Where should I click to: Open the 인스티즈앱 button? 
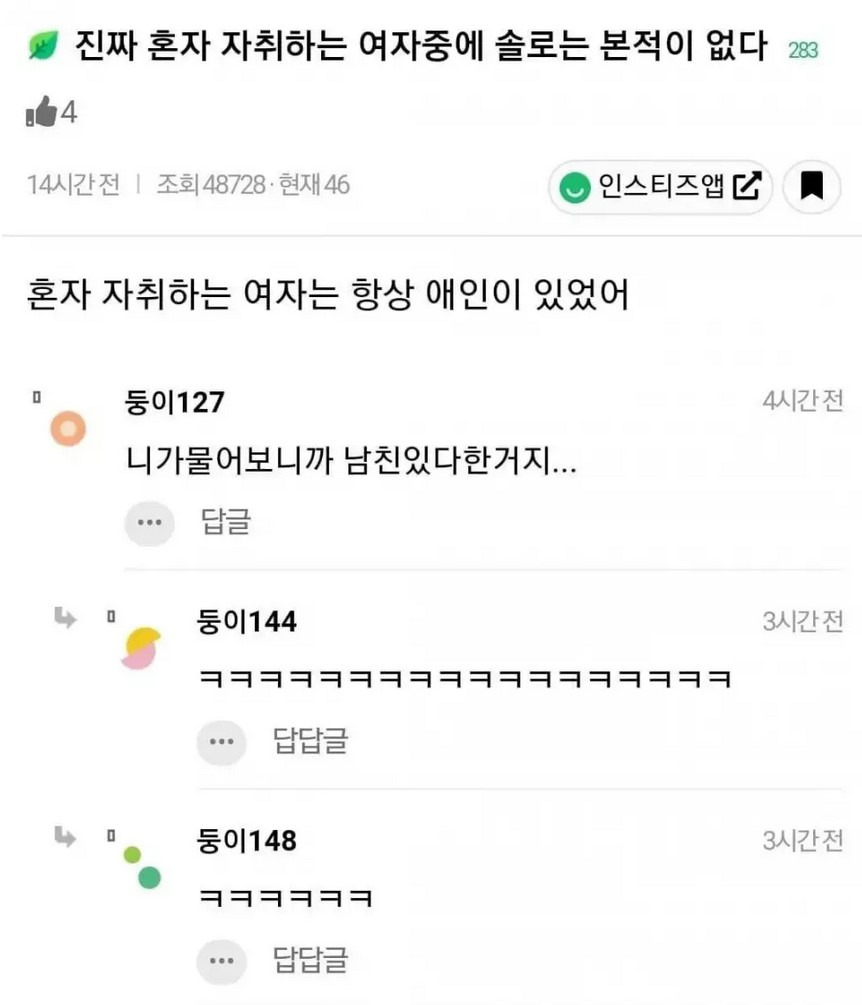660,186
